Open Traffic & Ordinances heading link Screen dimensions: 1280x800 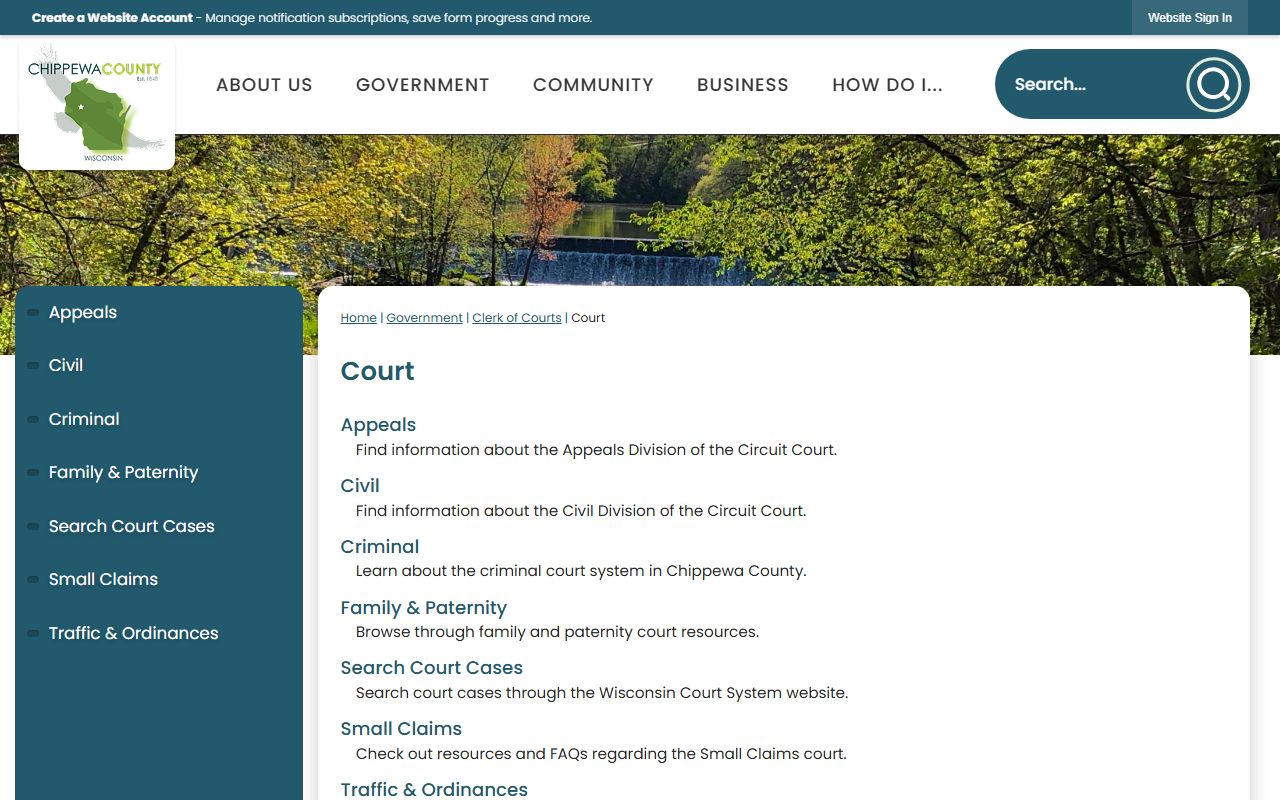click(434, 789)
